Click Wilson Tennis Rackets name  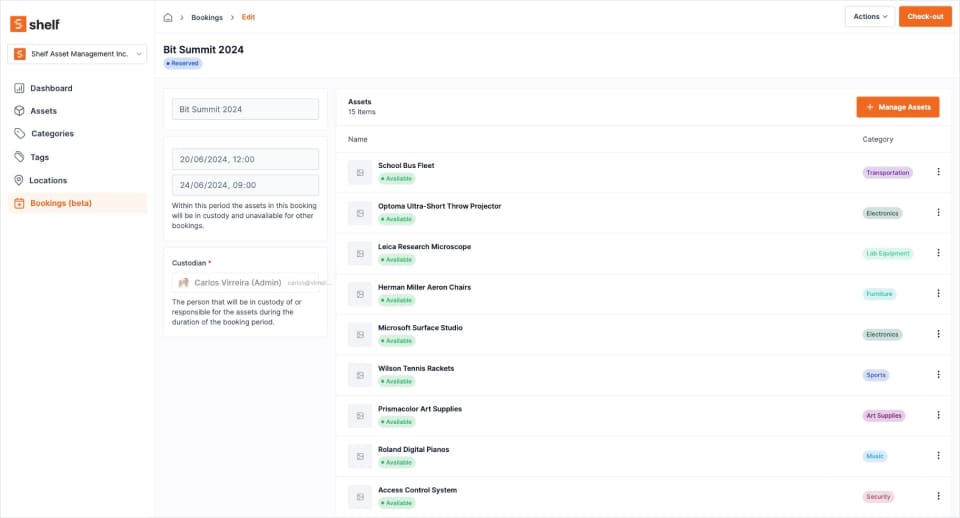tap(416, 368)
